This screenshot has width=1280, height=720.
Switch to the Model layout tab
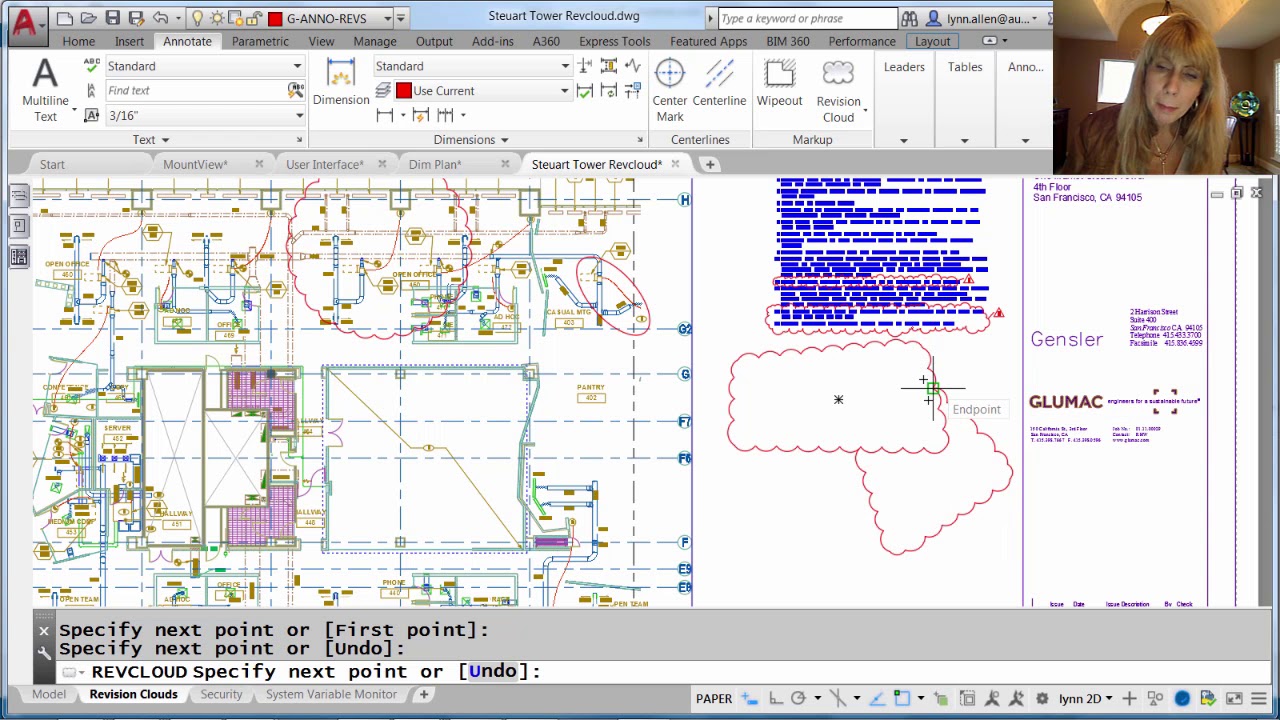48,694
